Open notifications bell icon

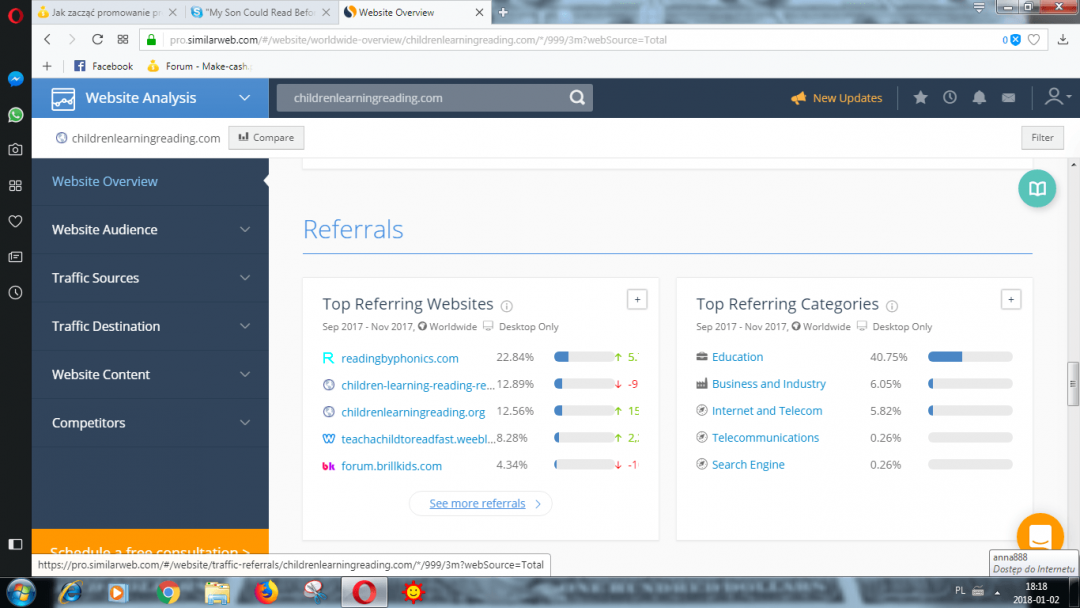pyautogui.click(x=979, y=98)
